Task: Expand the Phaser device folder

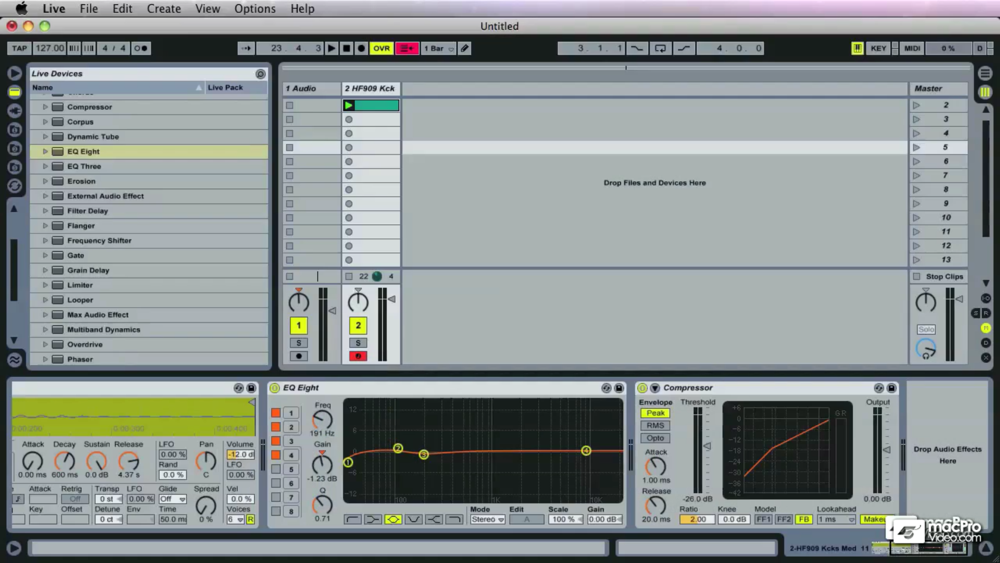Action: [x=45, y=360]
